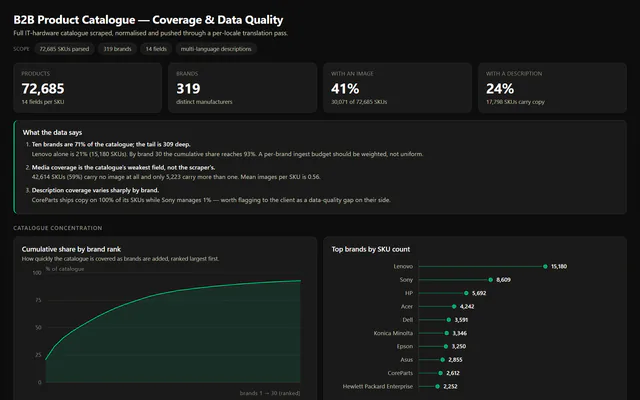Select the With an image 41% card
Viewport: 640px width, 400px height.
tap(397, 88)
